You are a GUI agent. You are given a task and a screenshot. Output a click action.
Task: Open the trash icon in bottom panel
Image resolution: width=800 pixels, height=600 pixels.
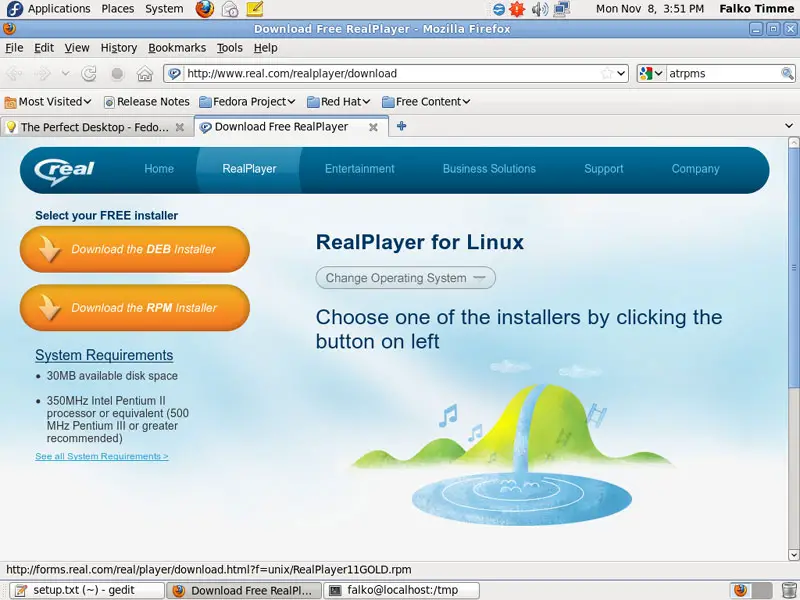[789, 590]
